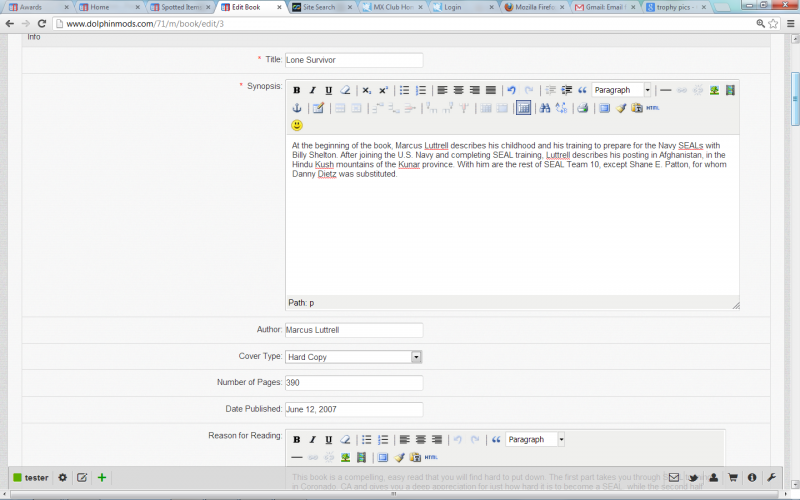Screen dimensions: 800x500
Task: Open Chrome menu button
Action: [790, 23]
